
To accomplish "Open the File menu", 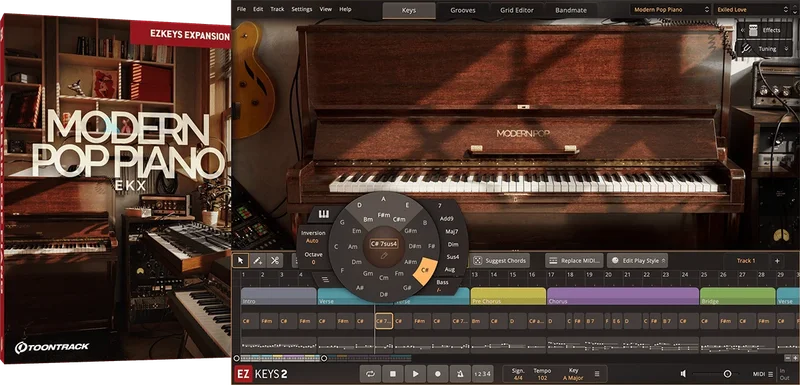I will tap(241, 9).
